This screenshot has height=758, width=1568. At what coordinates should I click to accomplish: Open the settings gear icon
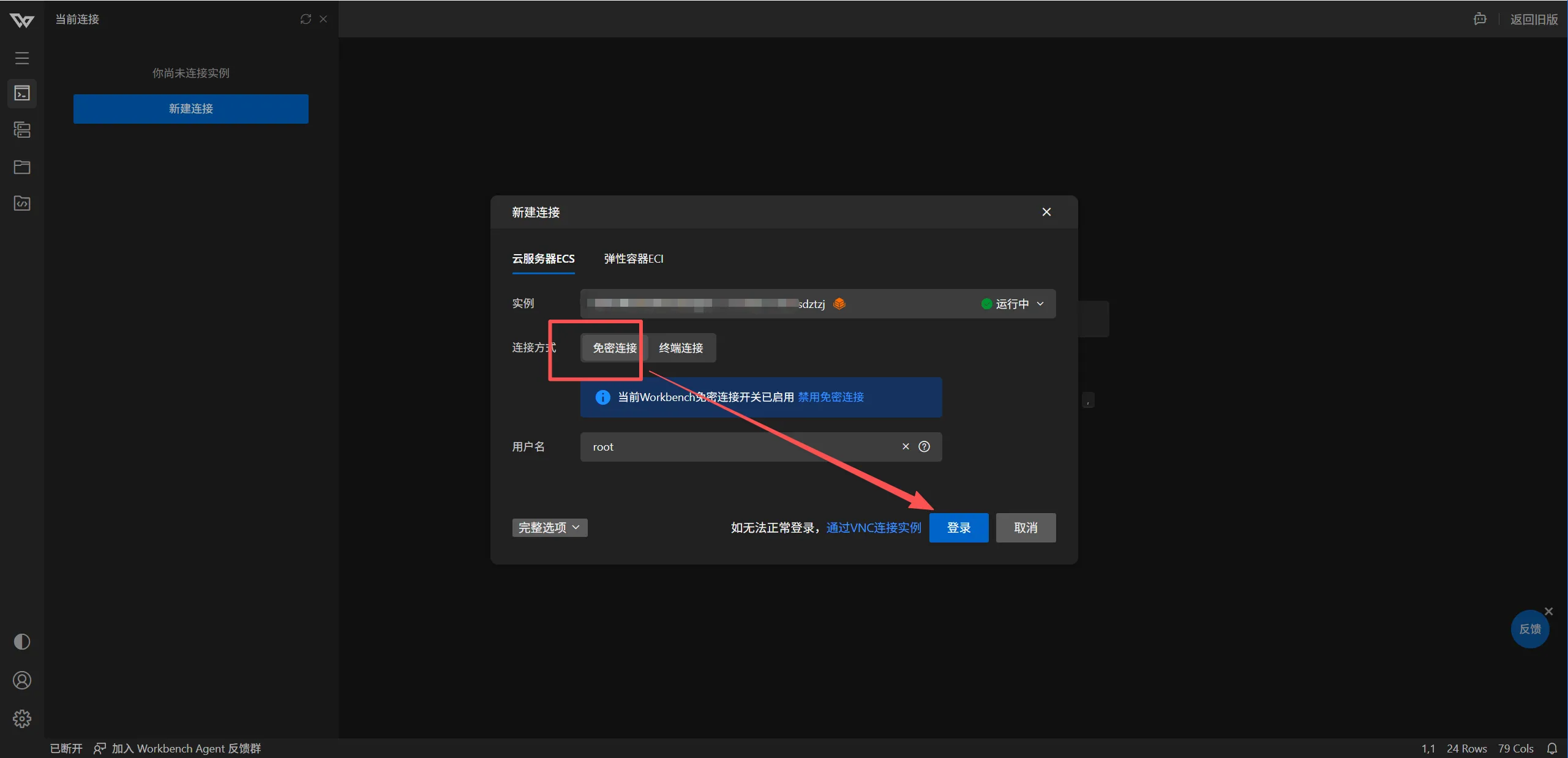pos(22,719)
